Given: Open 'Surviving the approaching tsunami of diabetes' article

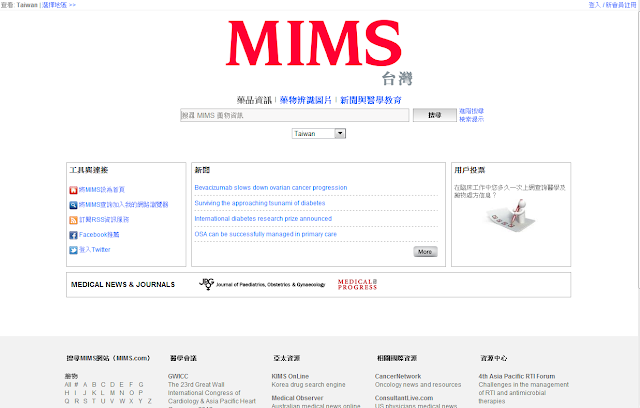Looking at the screenshot, I should [x=260, y=203].
